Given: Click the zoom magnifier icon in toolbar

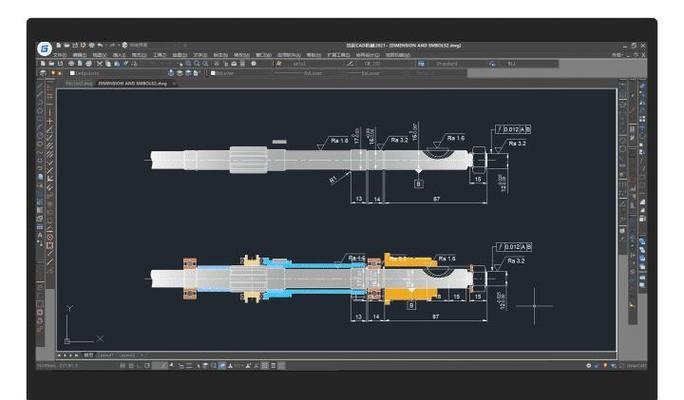Looking at the screenshot, I should click(197, 64).
